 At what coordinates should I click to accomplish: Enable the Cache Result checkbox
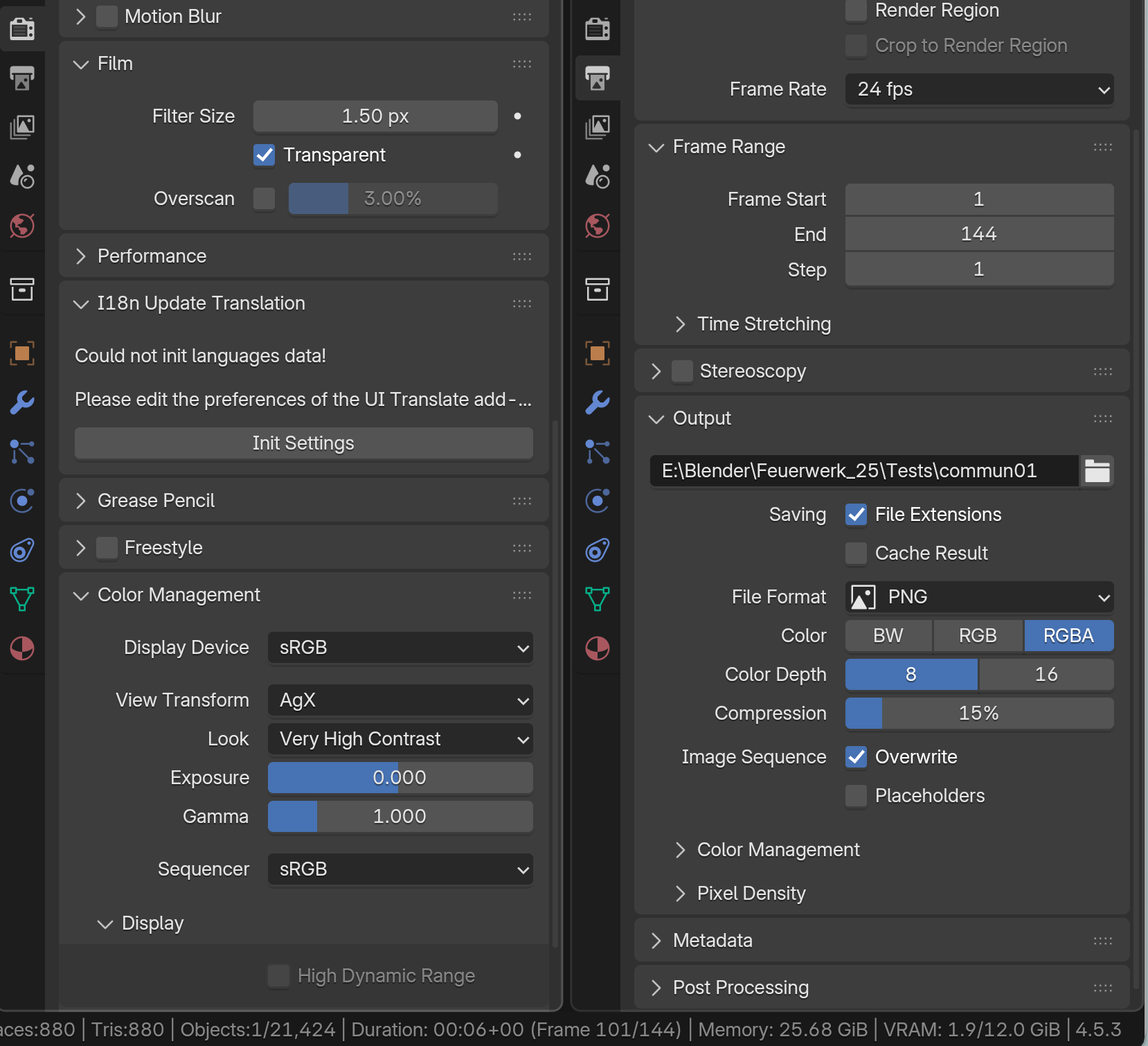click(856, 553)
